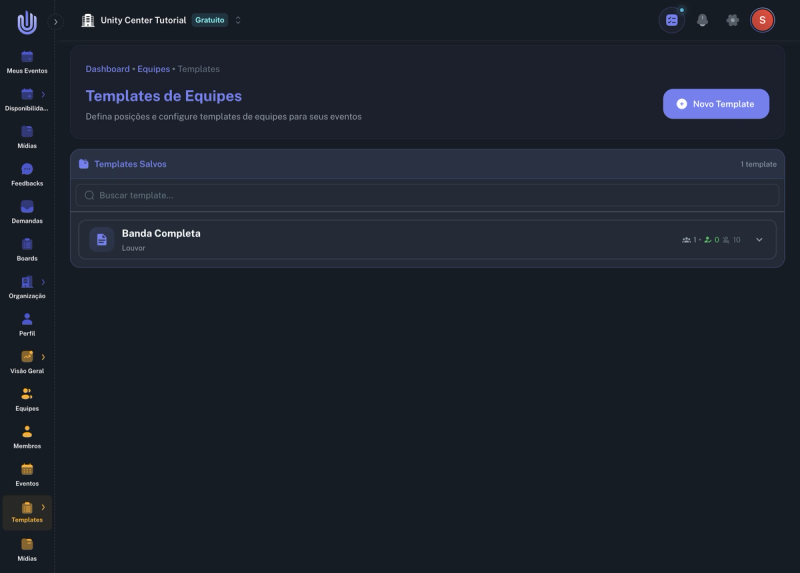
Task: Click the Novo Template button
Action: 716,104
